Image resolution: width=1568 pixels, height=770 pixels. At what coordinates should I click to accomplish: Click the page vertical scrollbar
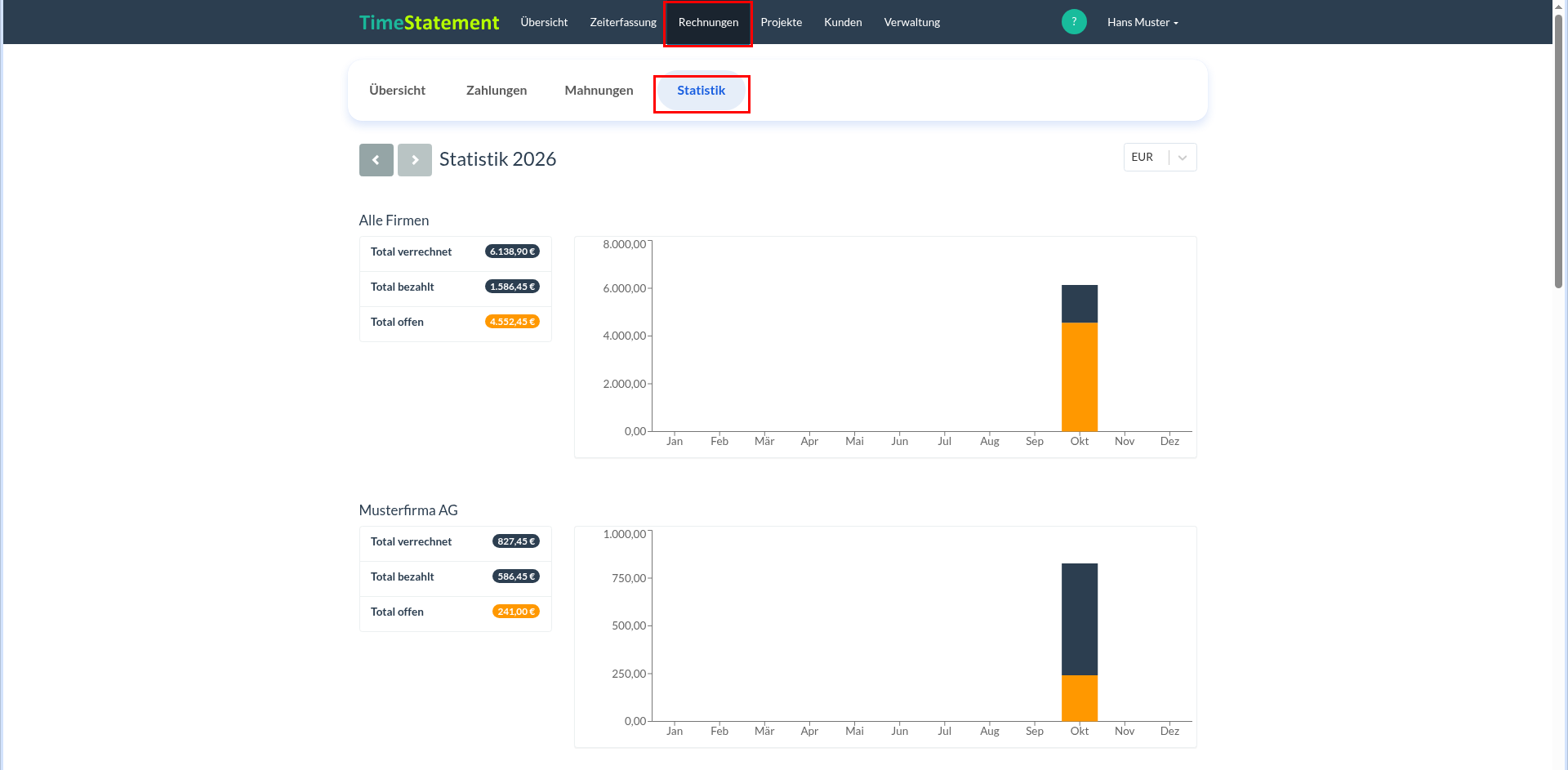(1559, 151)
